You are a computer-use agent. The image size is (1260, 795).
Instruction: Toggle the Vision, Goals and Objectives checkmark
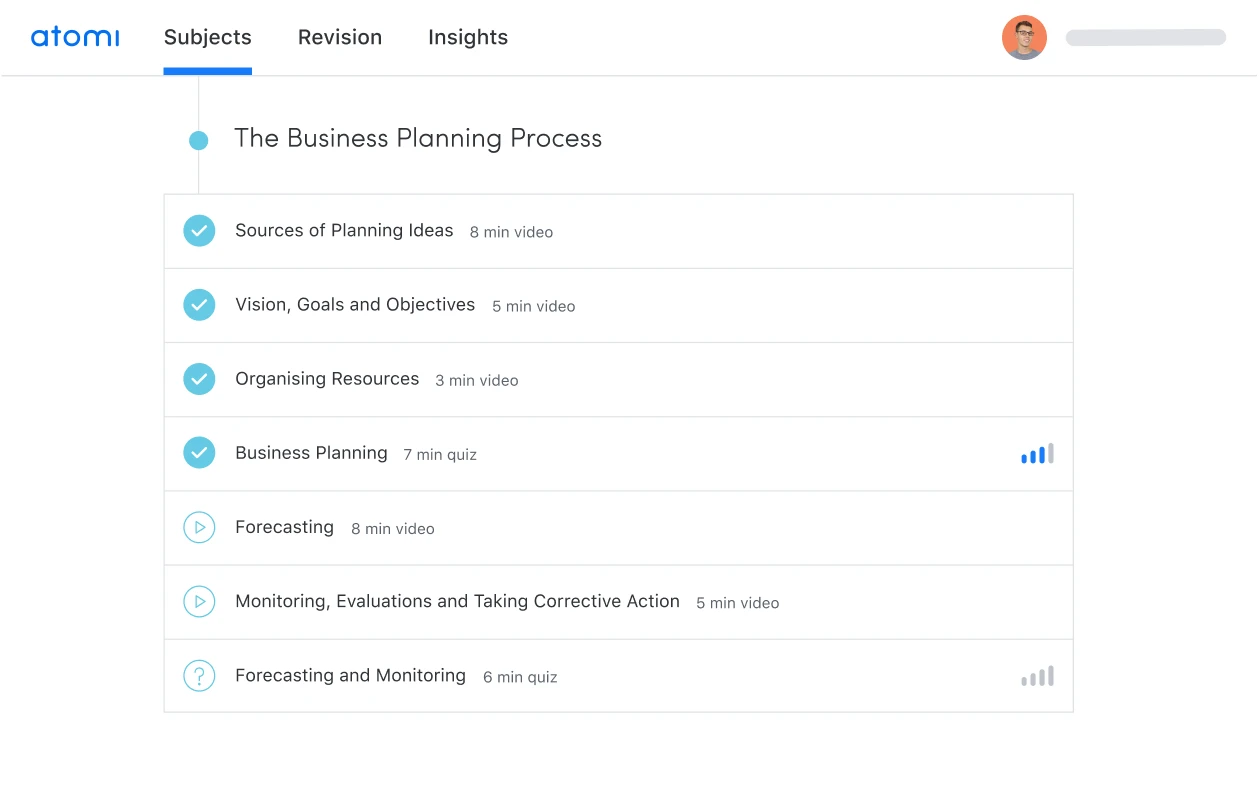point(199,305)
